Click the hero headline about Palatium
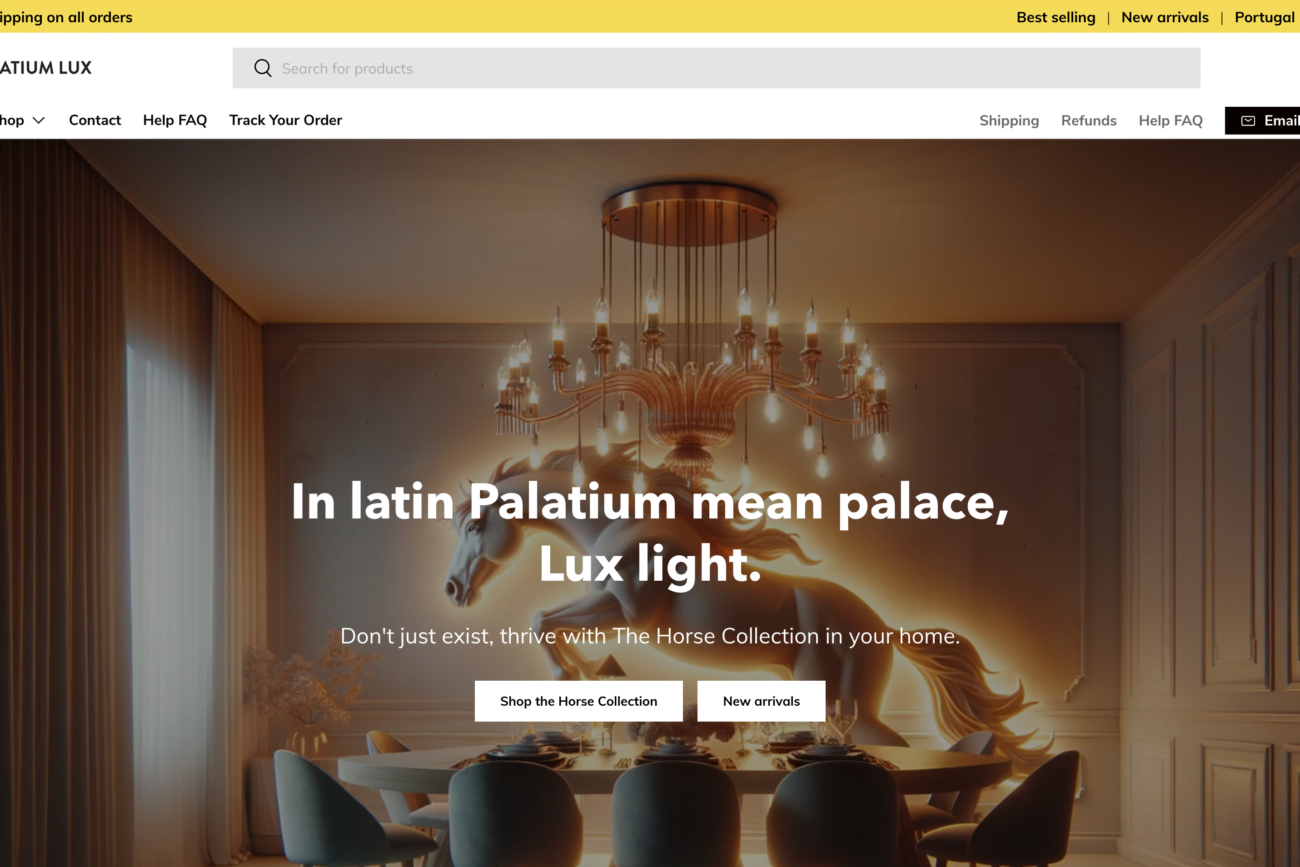Viewport: 1300px width, 867px height. (x=650, y=532)
